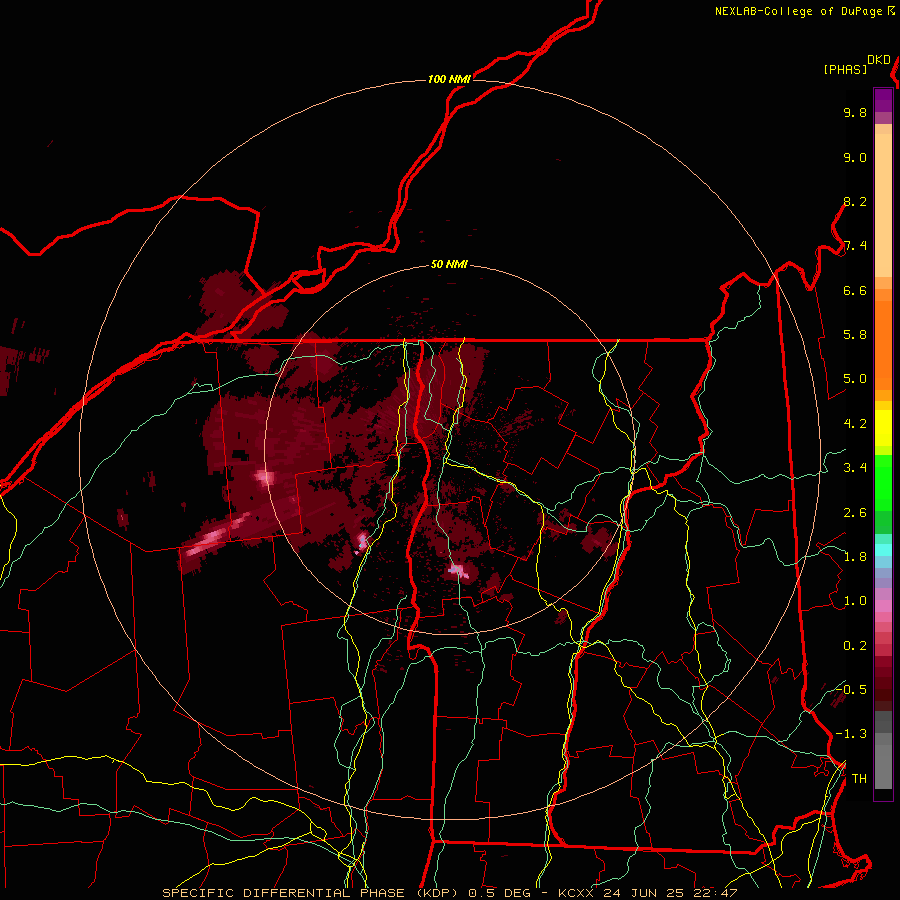Click the 0.2 scale value

855,646
